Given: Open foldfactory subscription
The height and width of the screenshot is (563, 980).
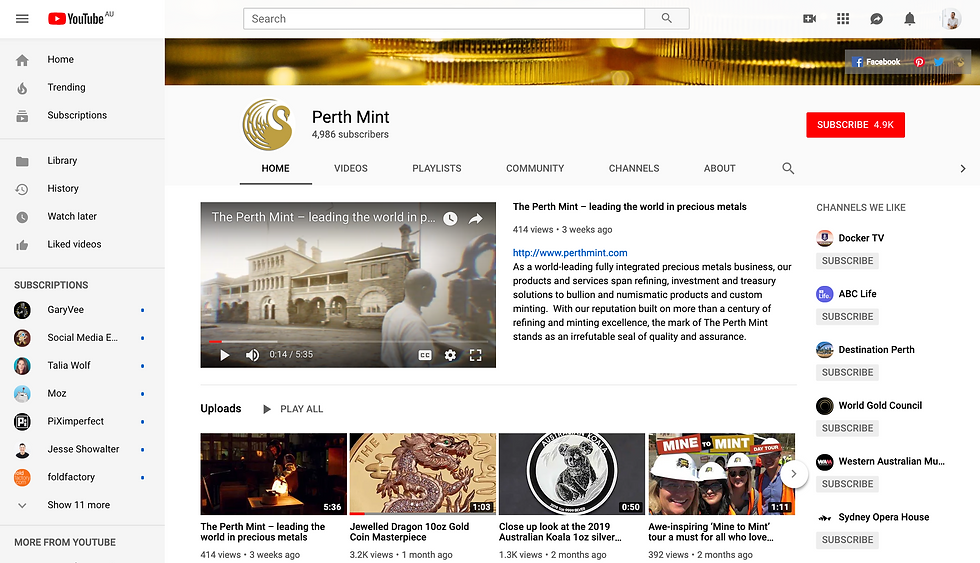Looking at the screenshot, I should tap(82, 477).
